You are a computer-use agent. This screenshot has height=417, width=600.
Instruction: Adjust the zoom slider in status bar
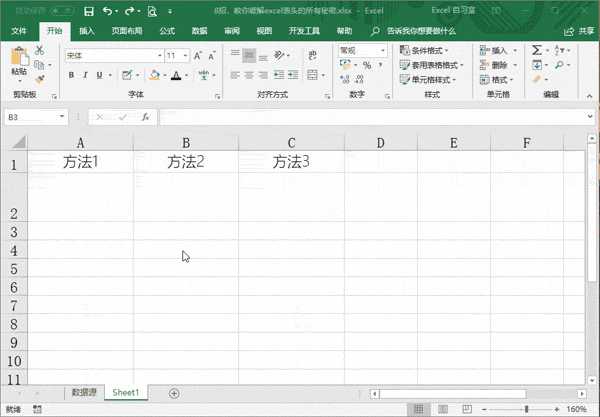527,409
